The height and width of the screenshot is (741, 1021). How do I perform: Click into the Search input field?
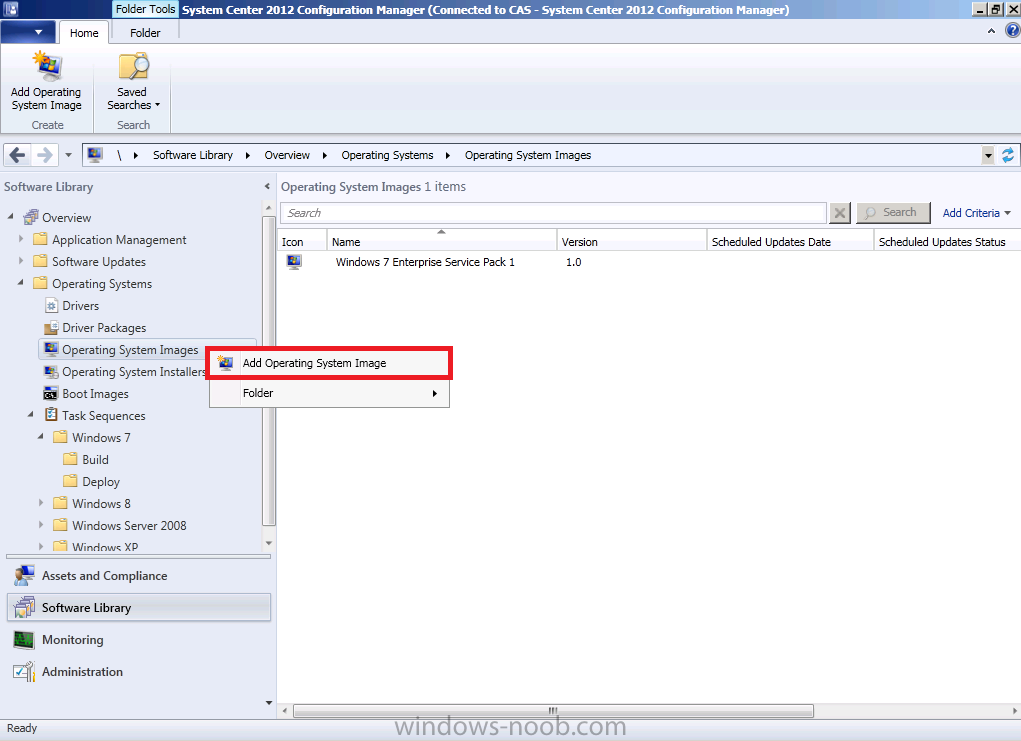(x=553, y=213)
